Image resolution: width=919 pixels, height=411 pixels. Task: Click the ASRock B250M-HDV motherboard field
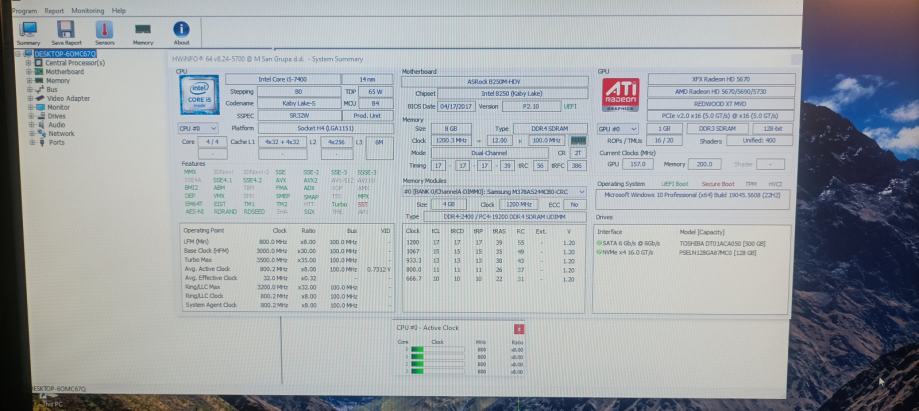495,81
